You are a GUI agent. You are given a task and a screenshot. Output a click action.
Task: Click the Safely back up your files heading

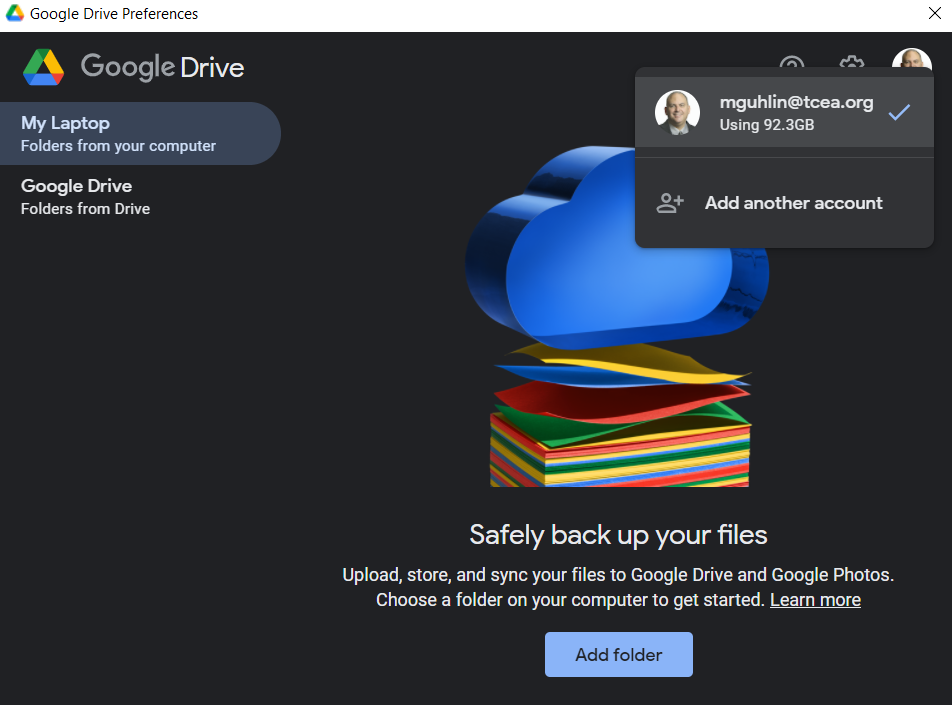pyautogui.click(x=618, y=535)
